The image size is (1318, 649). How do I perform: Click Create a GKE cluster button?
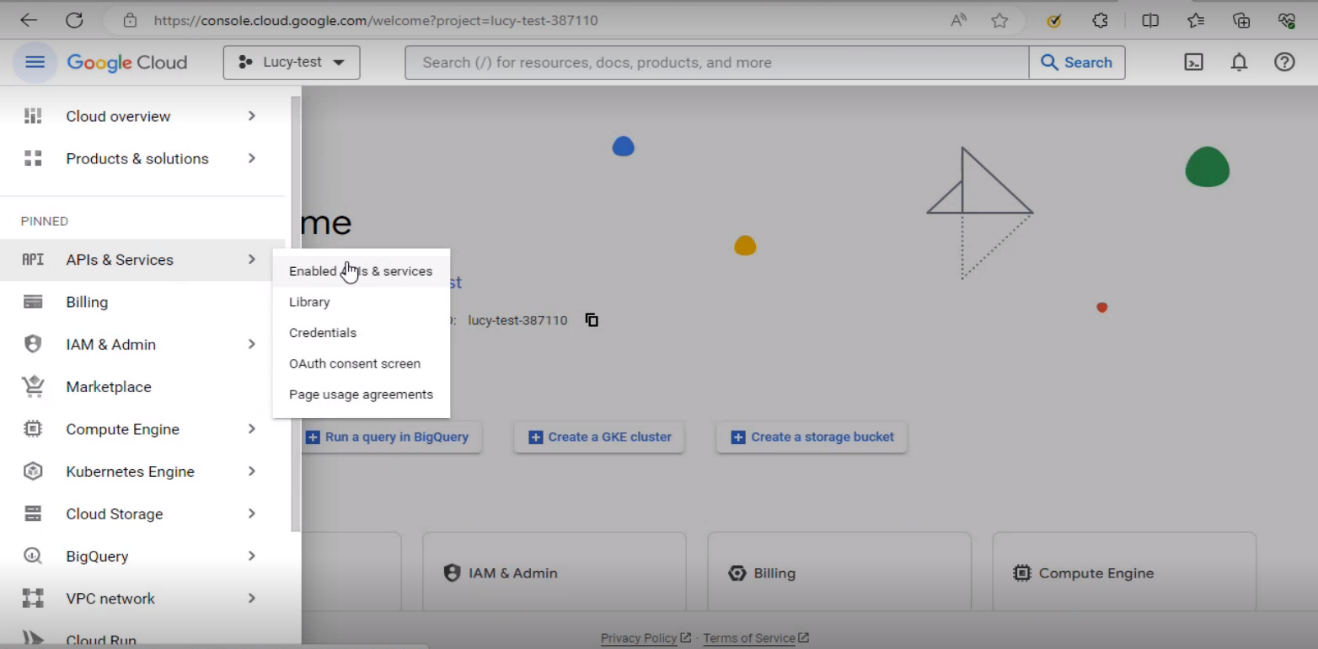pyautogui.click(x=599, y=437)
